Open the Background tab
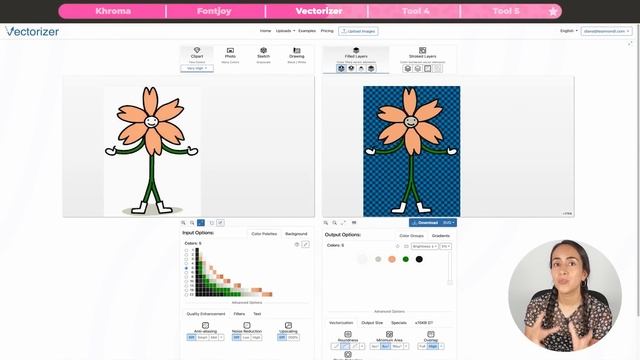 click(296, 234)
